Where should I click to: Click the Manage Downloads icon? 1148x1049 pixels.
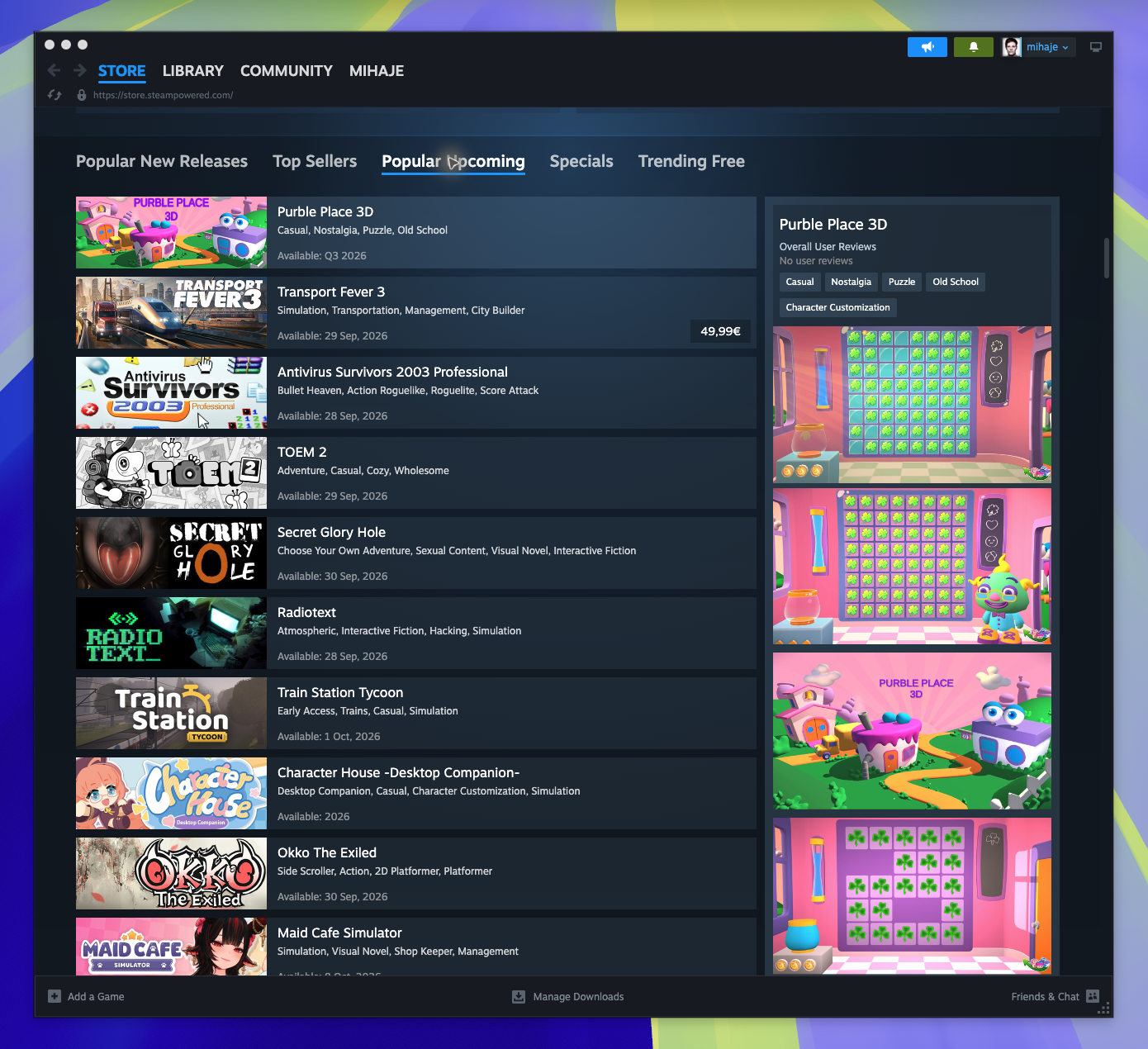pos(519,996)
